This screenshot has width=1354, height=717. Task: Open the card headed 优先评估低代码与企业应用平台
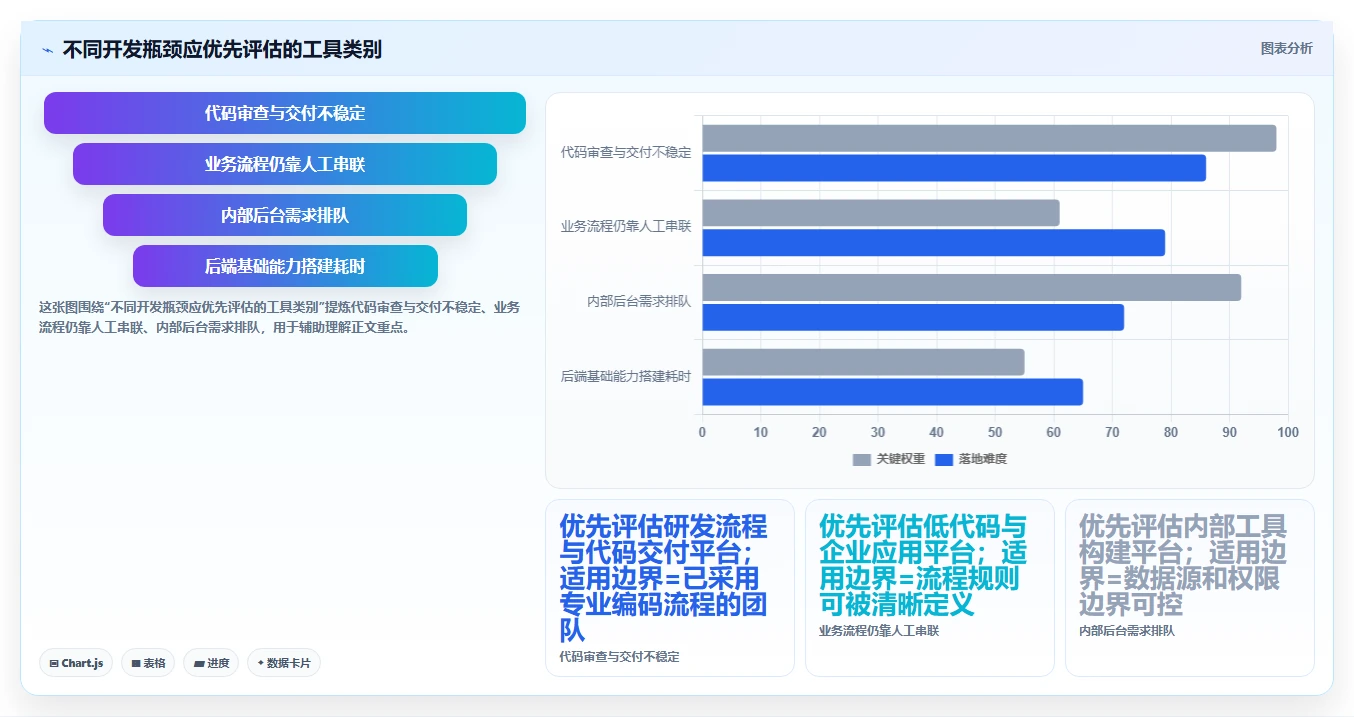(930, 588)
